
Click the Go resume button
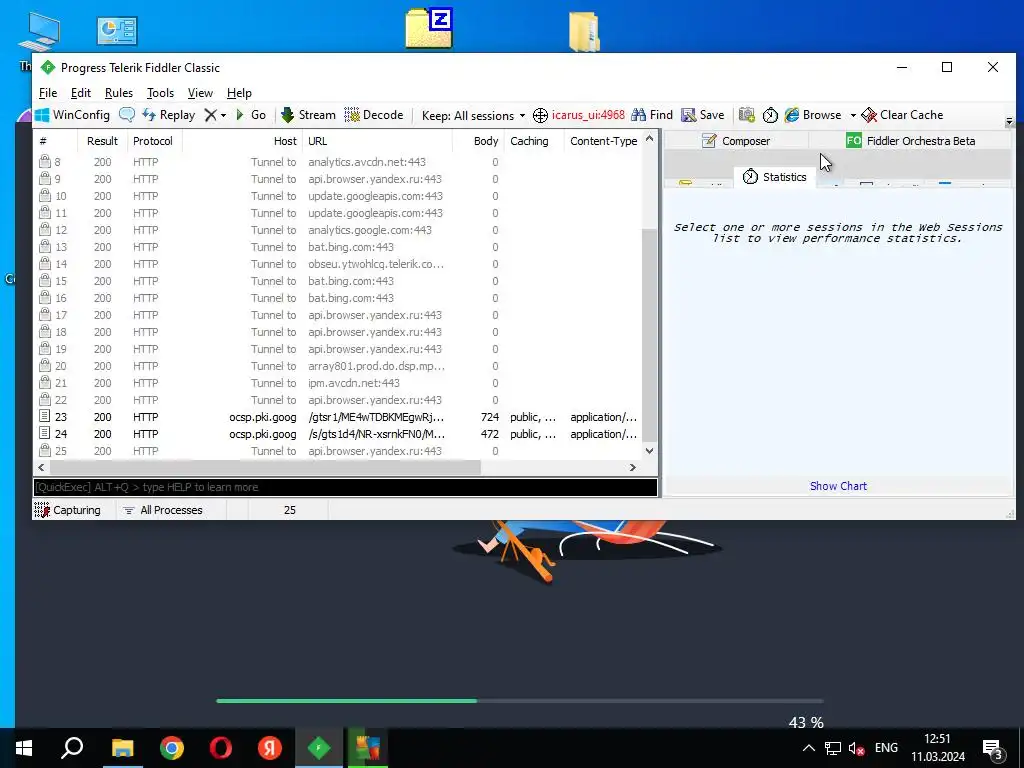[251, 115]
